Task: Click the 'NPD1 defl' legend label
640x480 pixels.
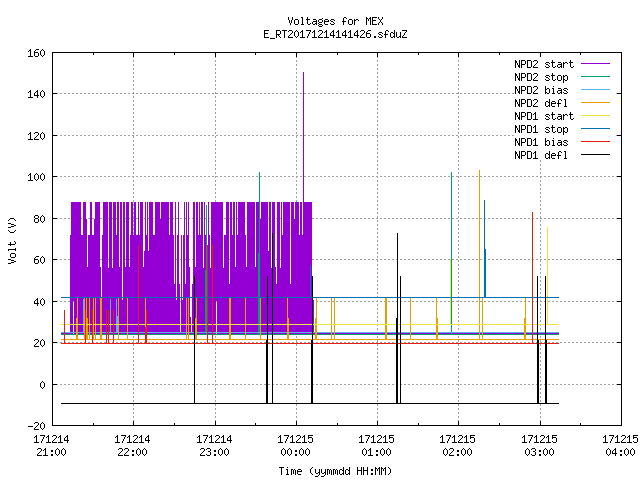Action: tap(541, 155)
